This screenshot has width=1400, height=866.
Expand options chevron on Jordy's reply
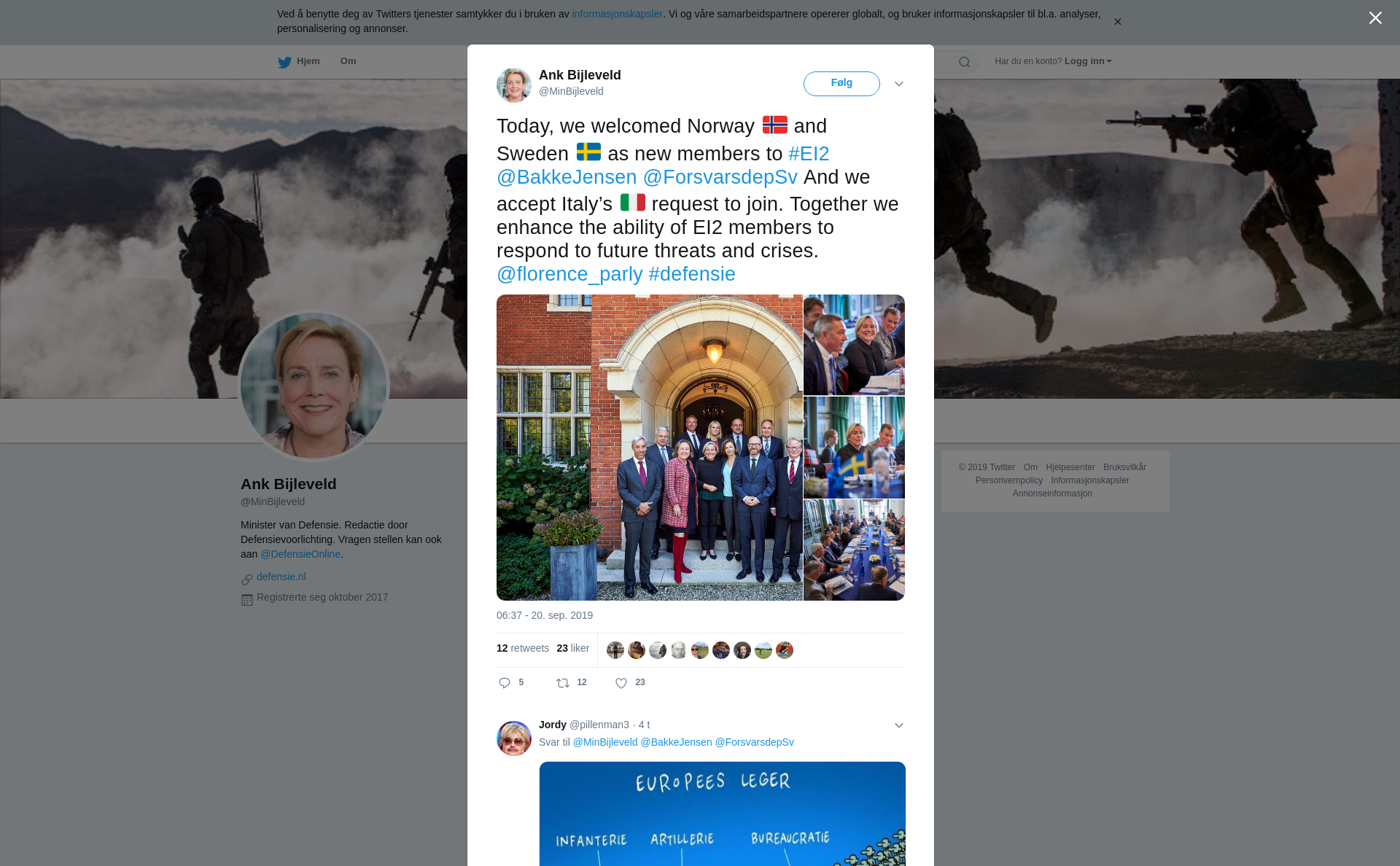point(899,725)
